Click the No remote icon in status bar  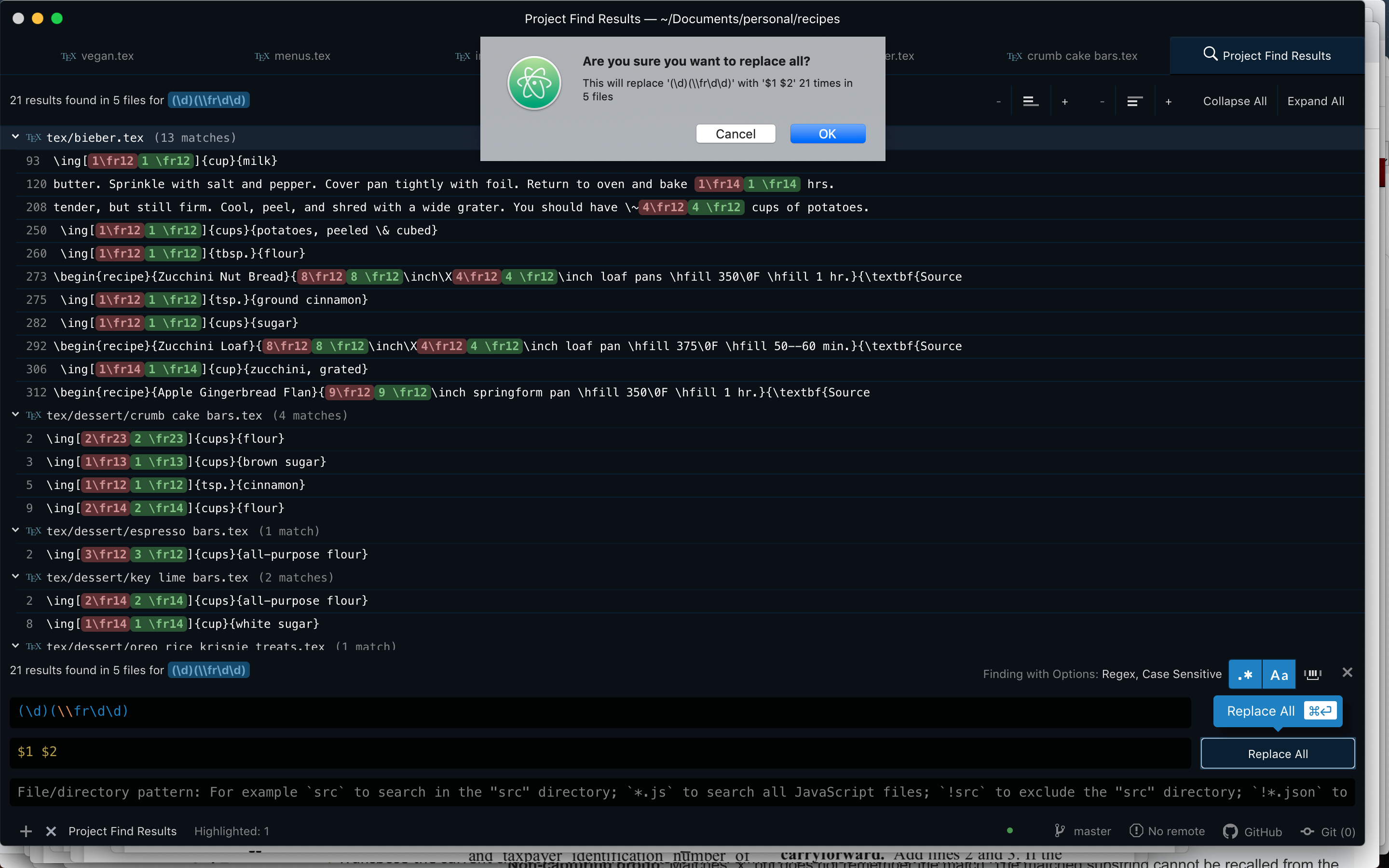point(1137,831)
